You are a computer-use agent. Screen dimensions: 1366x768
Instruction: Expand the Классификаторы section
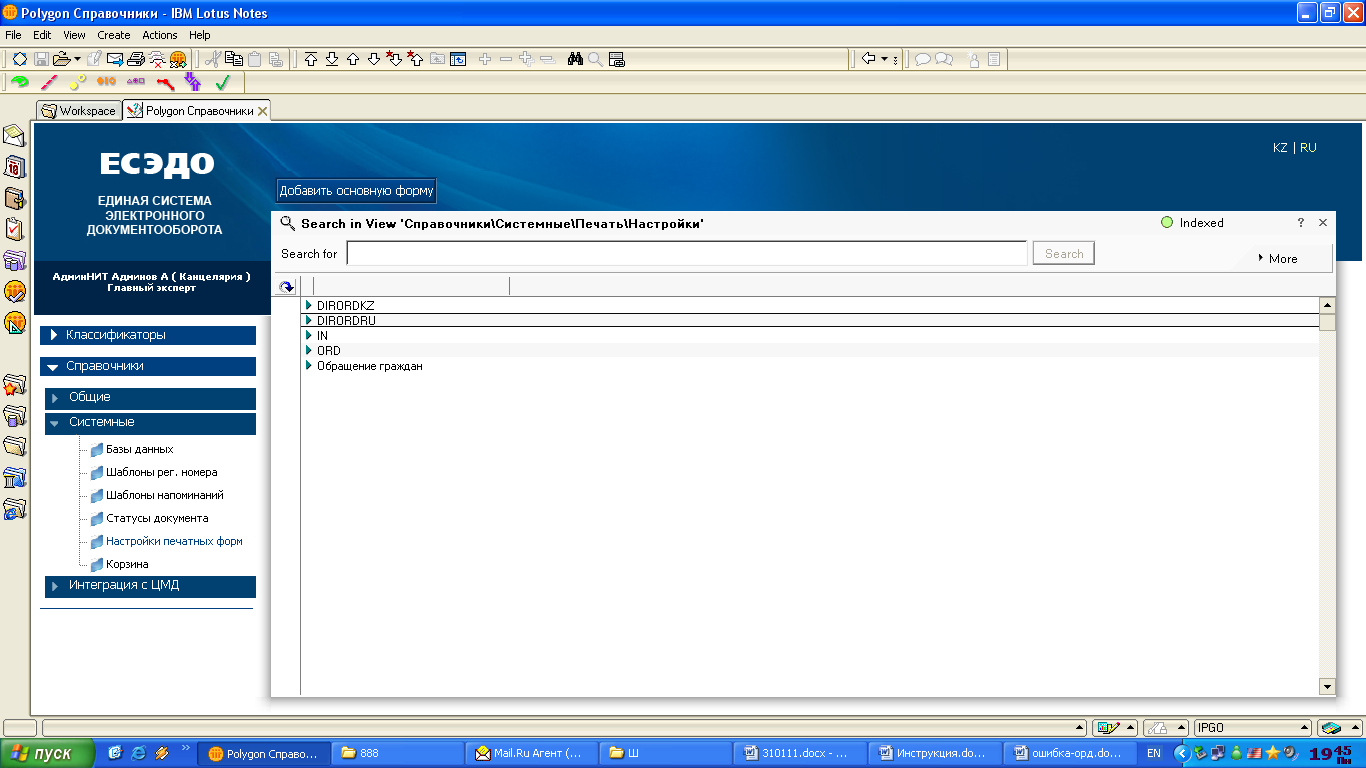pyautogui.click(x=148, y=335)
